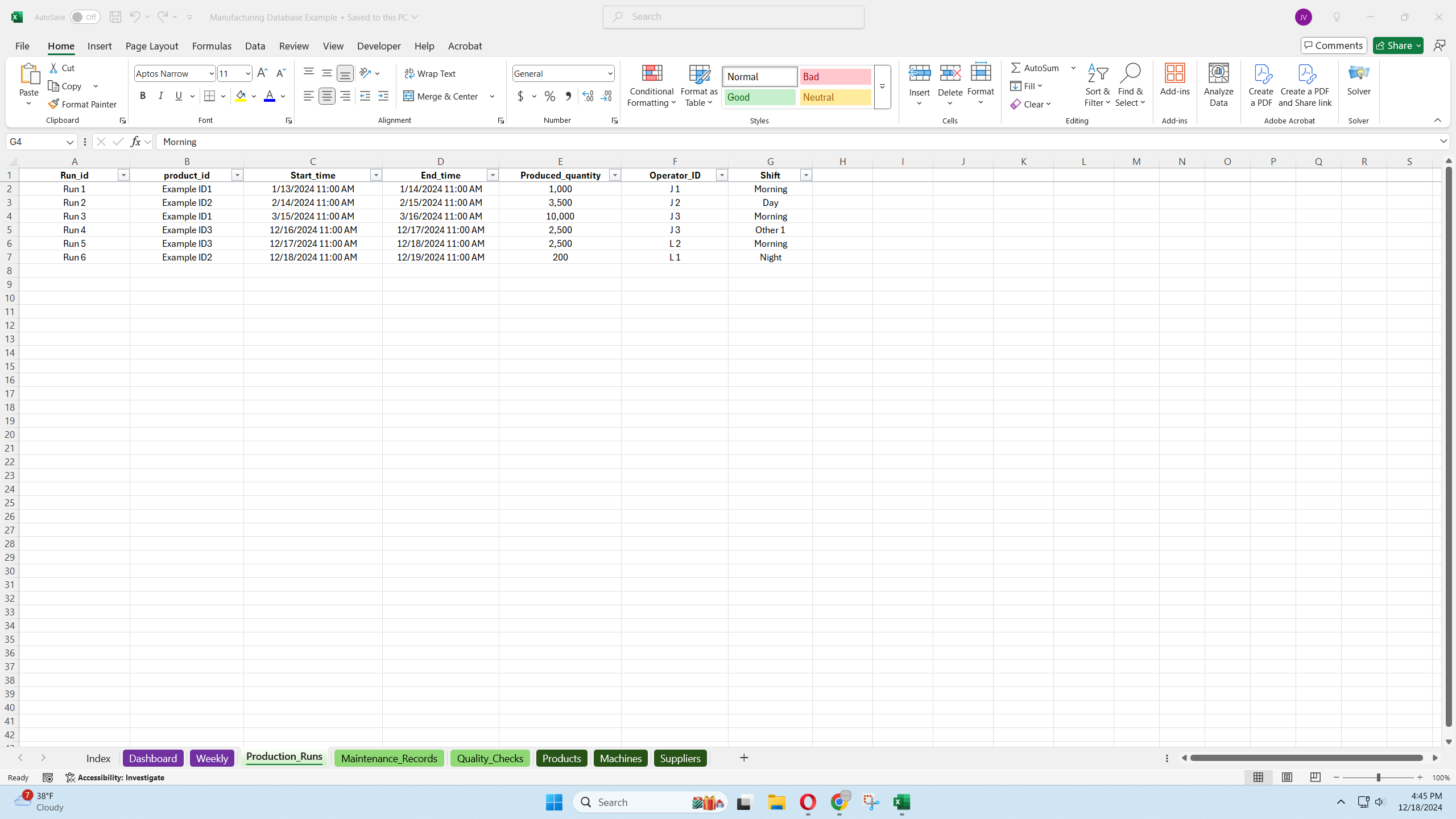Open the Formulas ribbon tab
Image resolution: width=1456 pixels, height=819 pixels.
[212, 46]
